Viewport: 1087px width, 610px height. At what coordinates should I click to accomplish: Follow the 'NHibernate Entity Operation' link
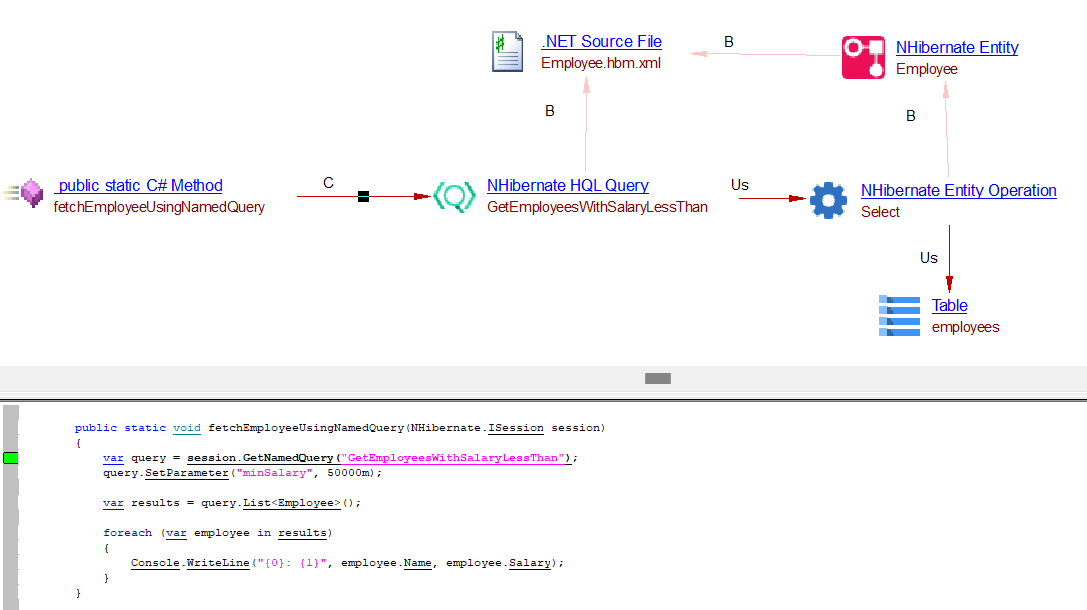(x=958, y=191)
